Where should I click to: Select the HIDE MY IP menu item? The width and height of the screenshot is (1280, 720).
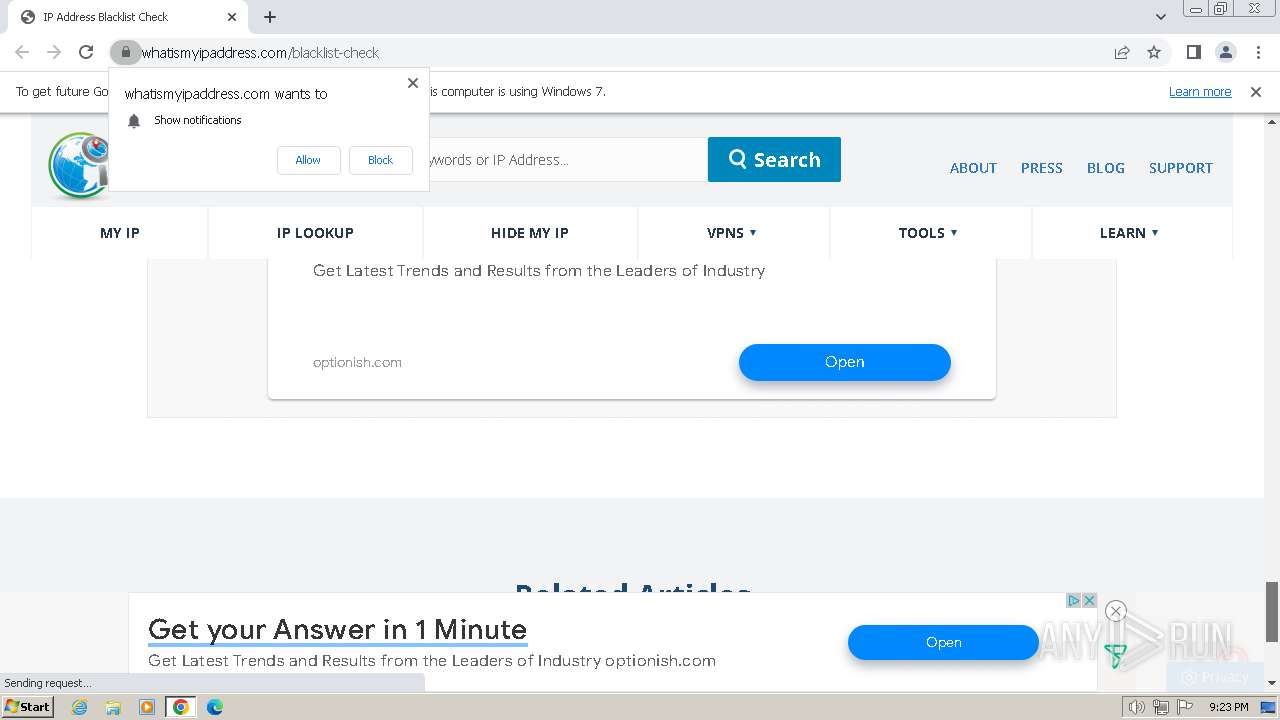(x=530, y=233)
